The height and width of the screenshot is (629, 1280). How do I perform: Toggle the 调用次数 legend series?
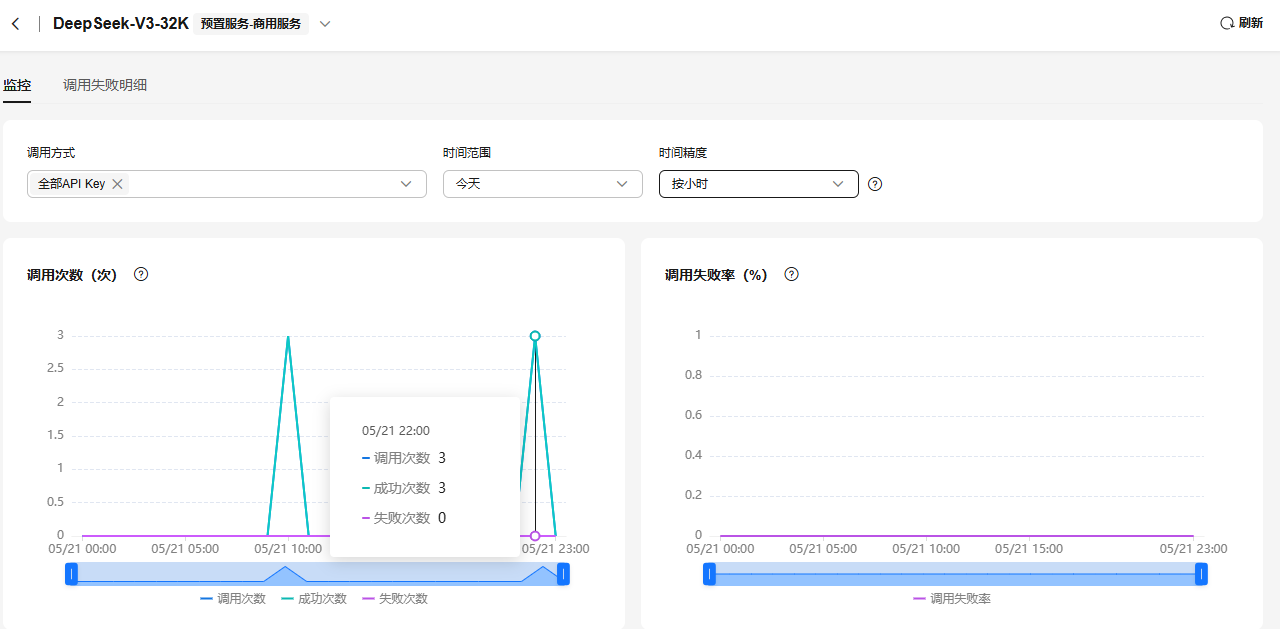233,598
